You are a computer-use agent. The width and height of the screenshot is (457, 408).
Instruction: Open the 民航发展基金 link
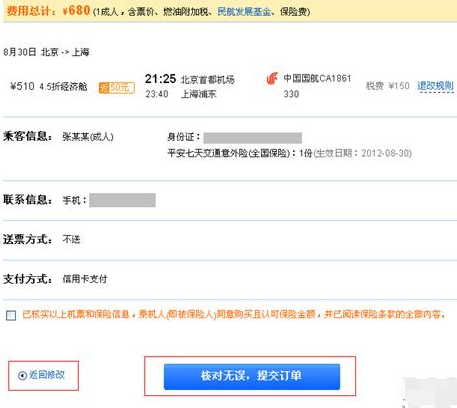pyautogui.click(x=244, y=12)
